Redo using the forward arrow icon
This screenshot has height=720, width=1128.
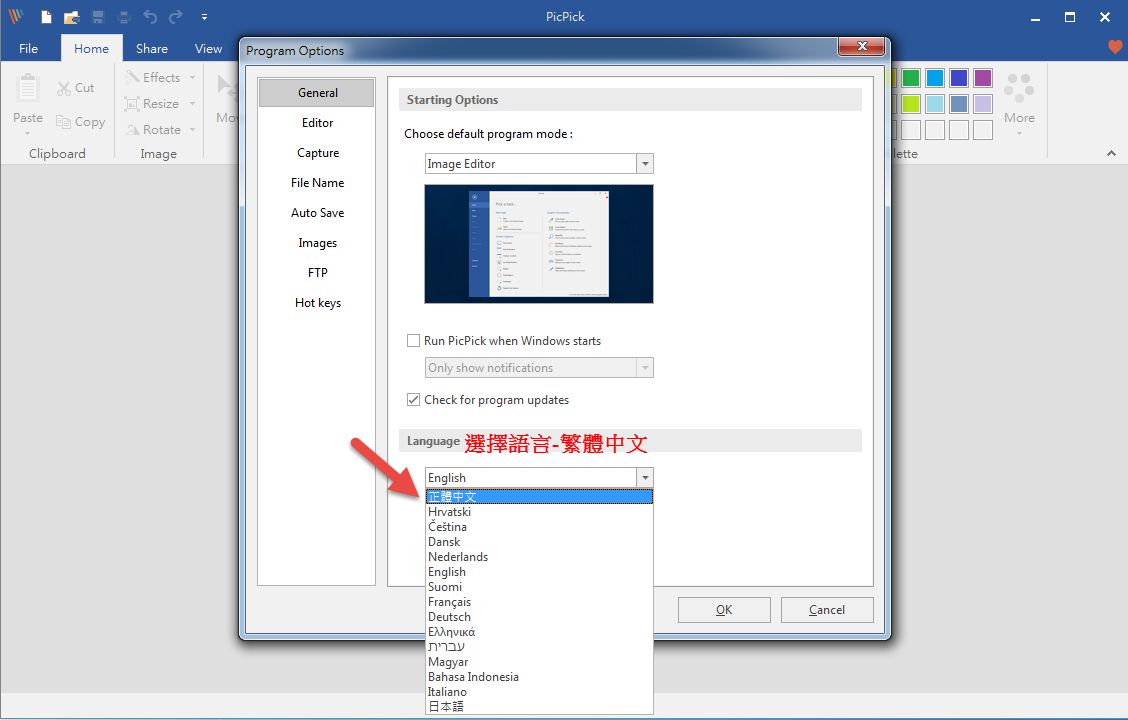click(x=176, y=17)
